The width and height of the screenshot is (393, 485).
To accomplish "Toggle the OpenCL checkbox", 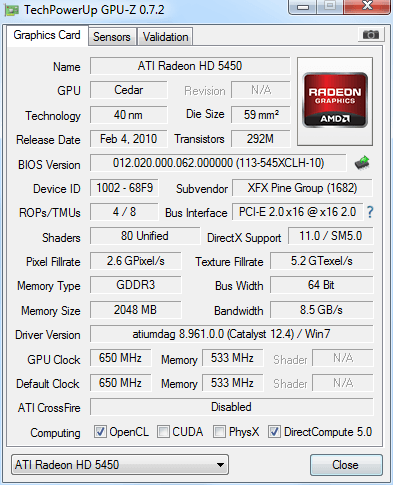I will point(100,432).
